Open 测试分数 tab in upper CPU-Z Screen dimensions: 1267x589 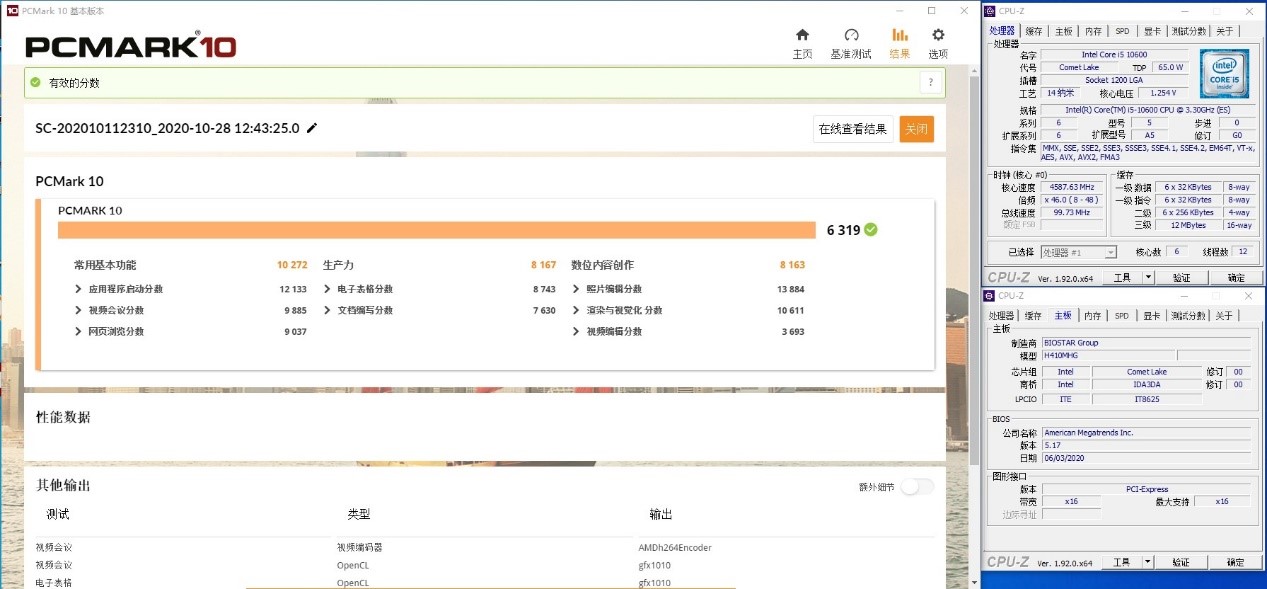(1188, 31)
